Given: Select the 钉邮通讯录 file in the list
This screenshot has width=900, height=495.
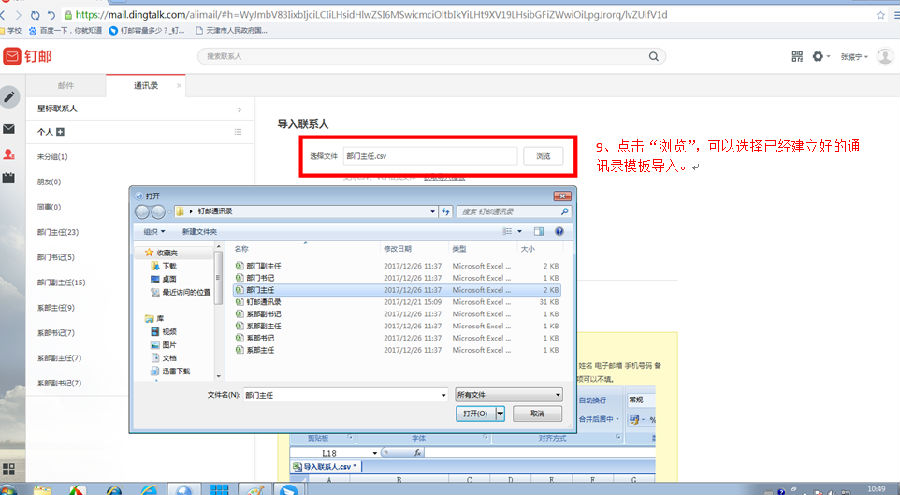Looking at the screenshot, I should [x=264, y=301].
